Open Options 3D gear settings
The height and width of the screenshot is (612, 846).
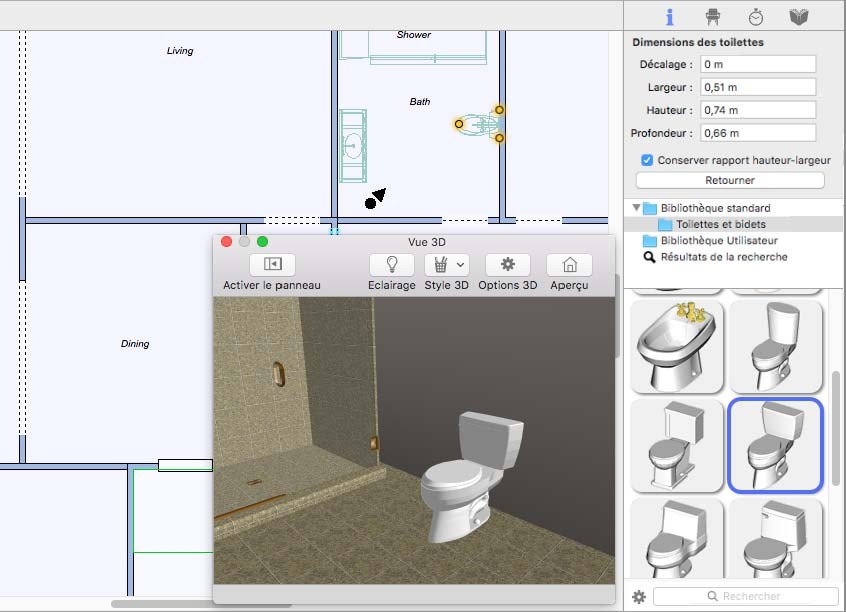pyautogui.click(x=507, y=264)
